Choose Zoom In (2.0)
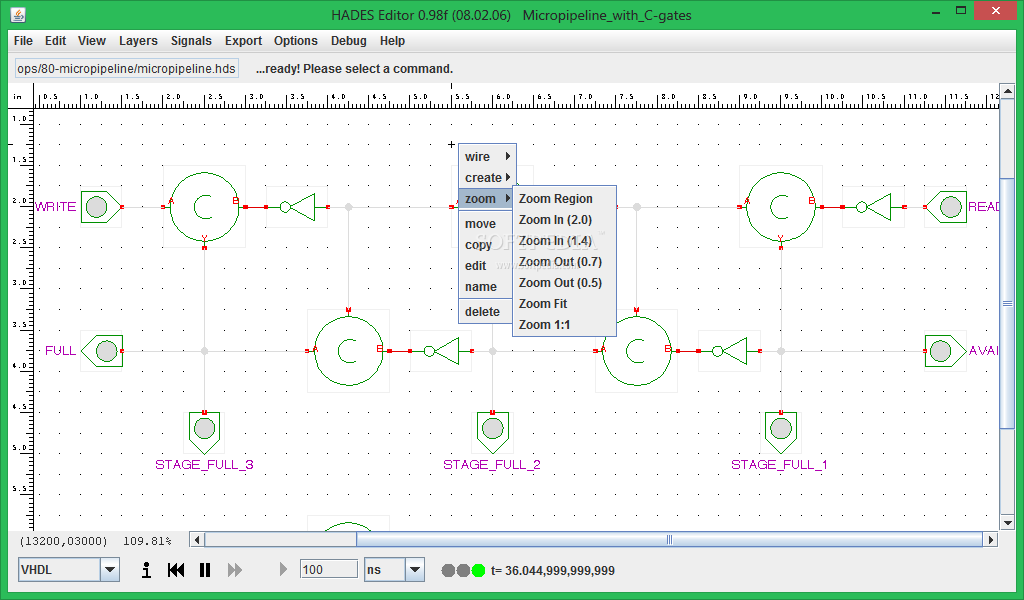The width and height of the screenshot is (1024, 600). point(564,219)
